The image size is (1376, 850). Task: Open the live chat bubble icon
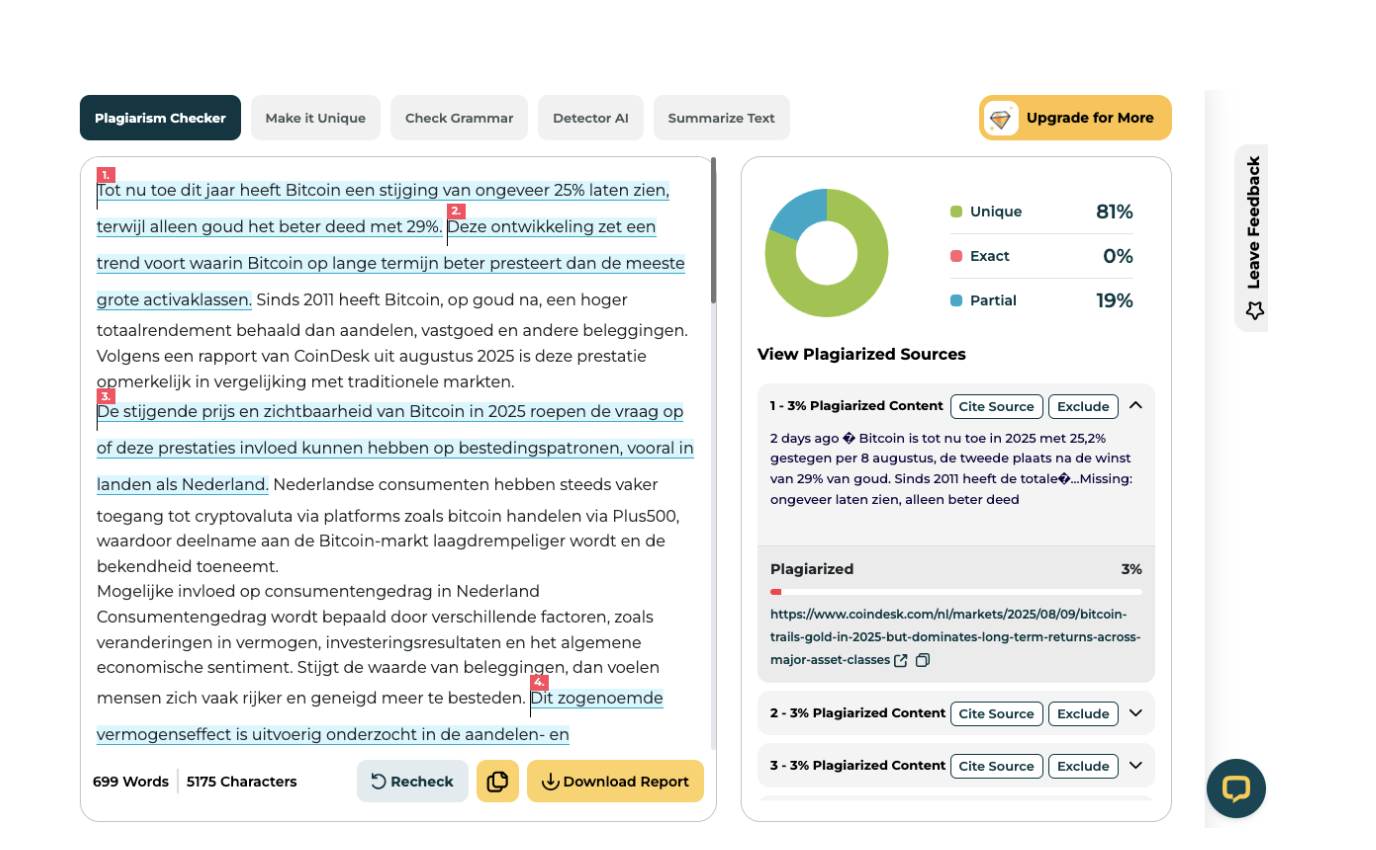click(x=1236, y=788)
